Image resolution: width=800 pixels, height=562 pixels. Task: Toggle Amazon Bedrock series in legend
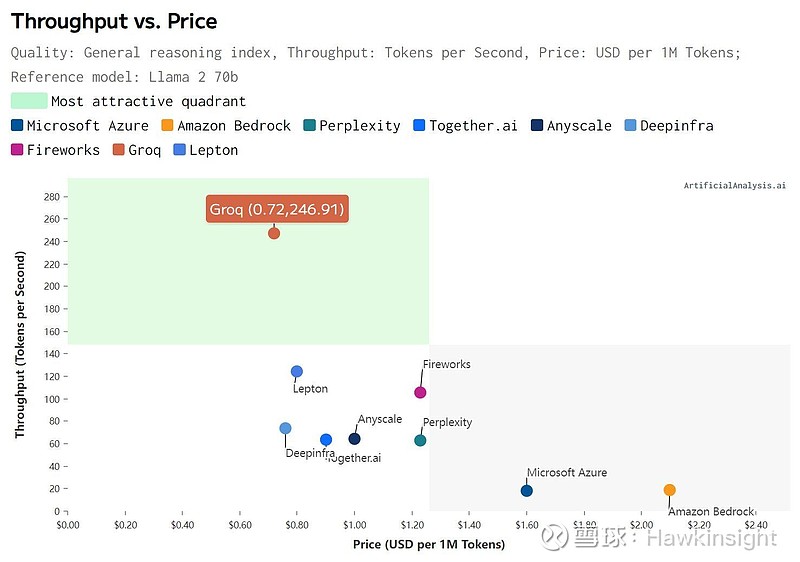pyautogui.click(x=233, y=126)
